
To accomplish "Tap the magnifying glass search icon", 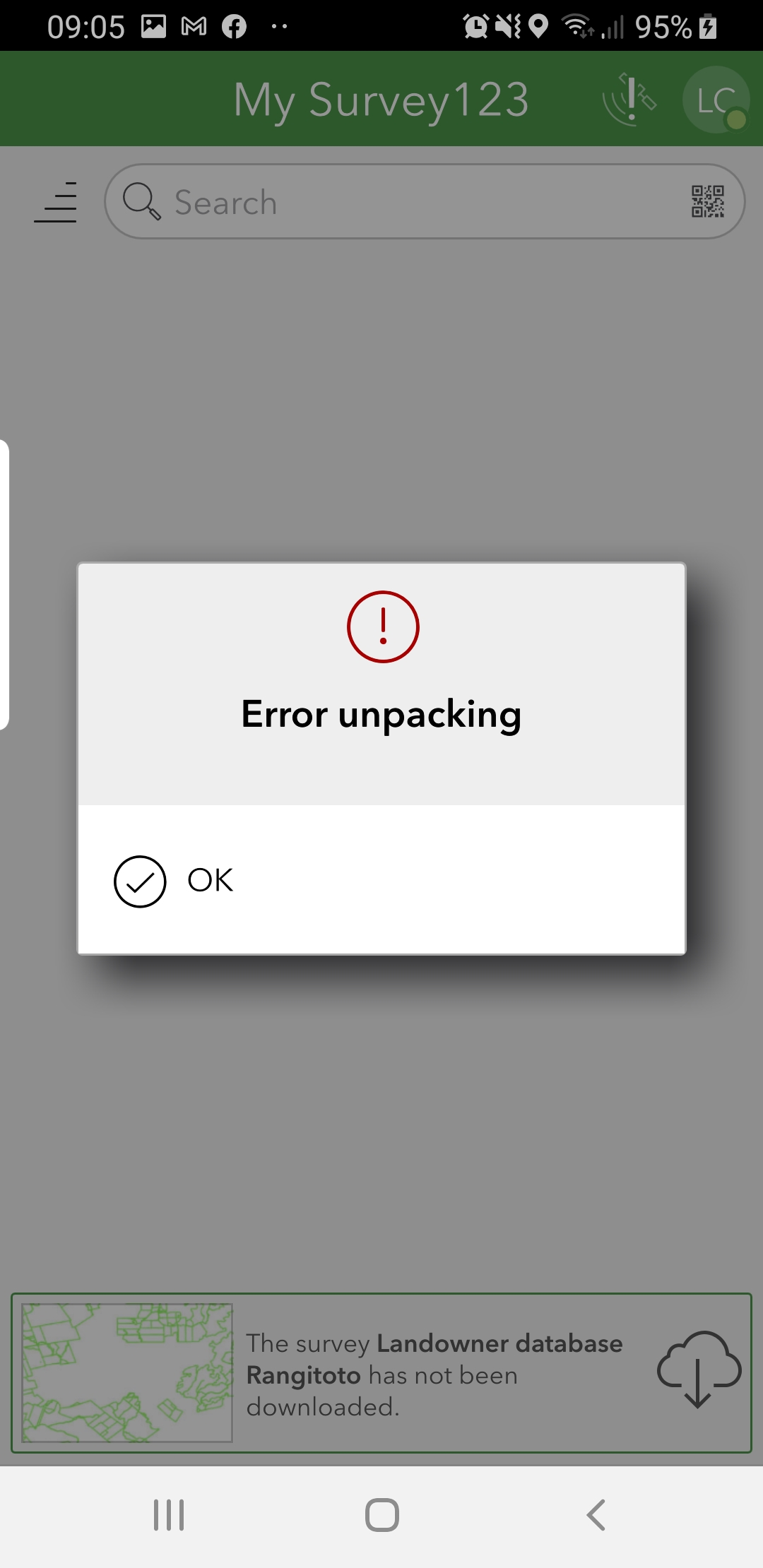I will (x=141, y=201).
